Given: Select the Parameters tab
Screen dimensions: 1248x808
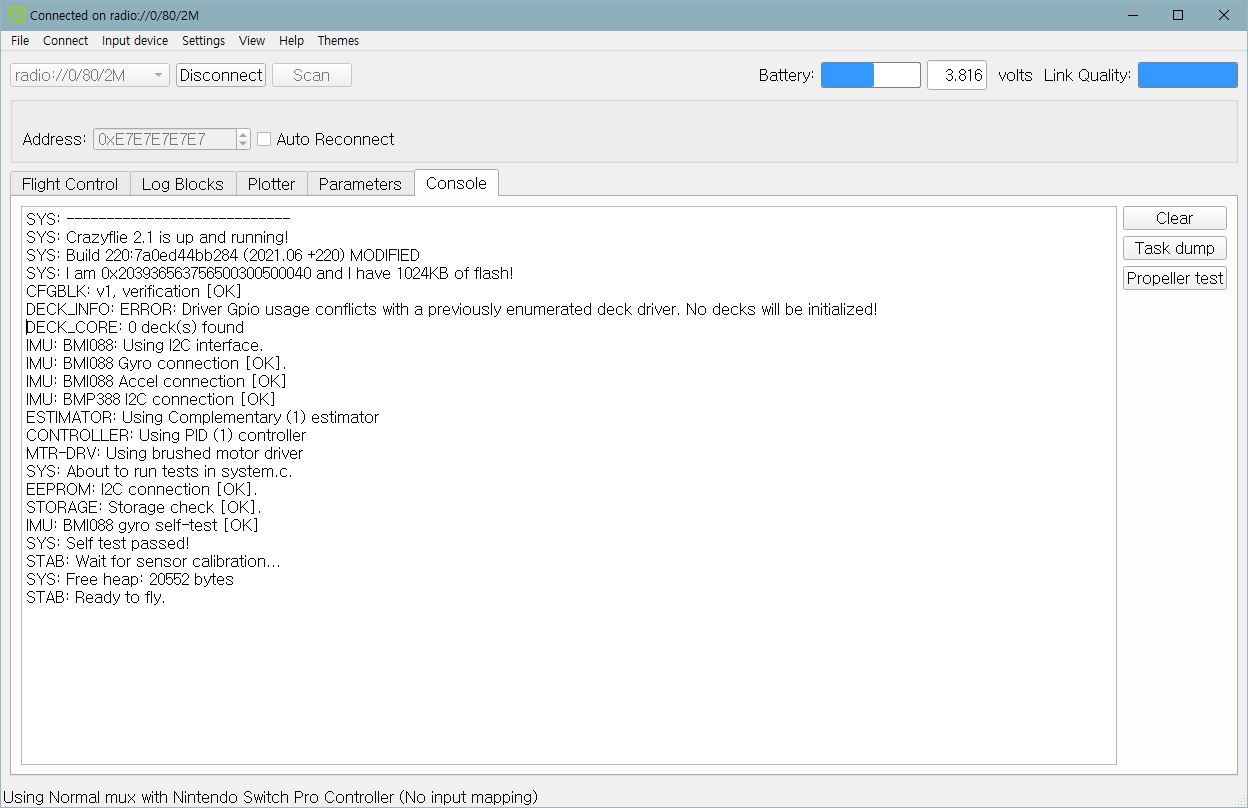Looking at the screenshot, I should coord(360,184).
